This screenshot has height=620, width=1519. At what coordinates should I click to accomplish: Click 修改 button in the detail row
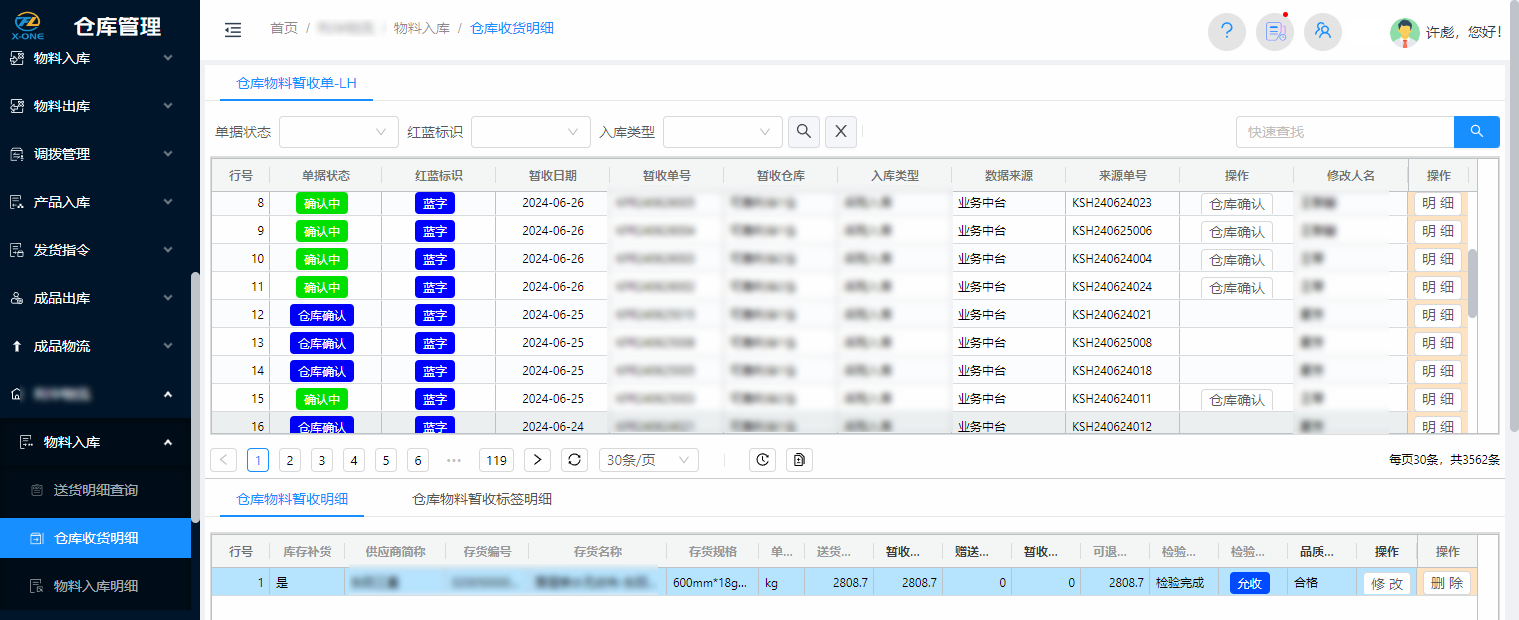[1386, 584]
